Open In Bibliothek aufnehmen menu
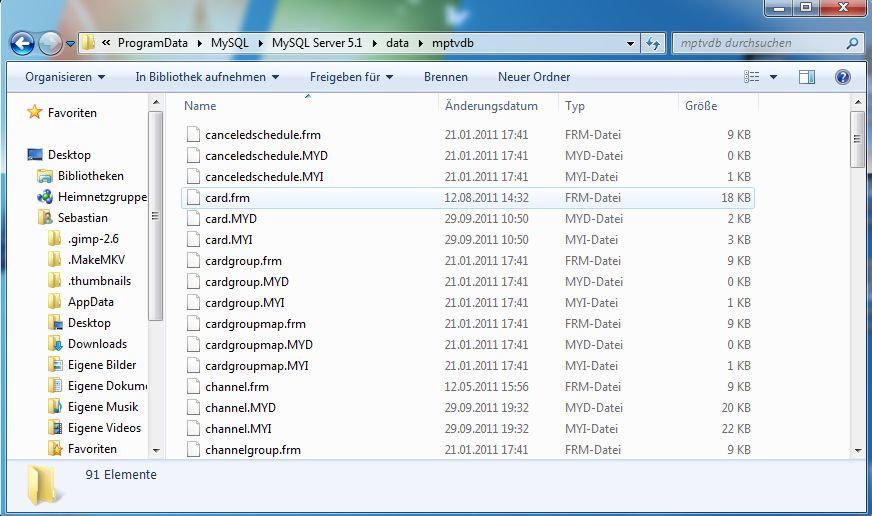The height and width of the screenshot is (516, 872). tap(207, 77)
